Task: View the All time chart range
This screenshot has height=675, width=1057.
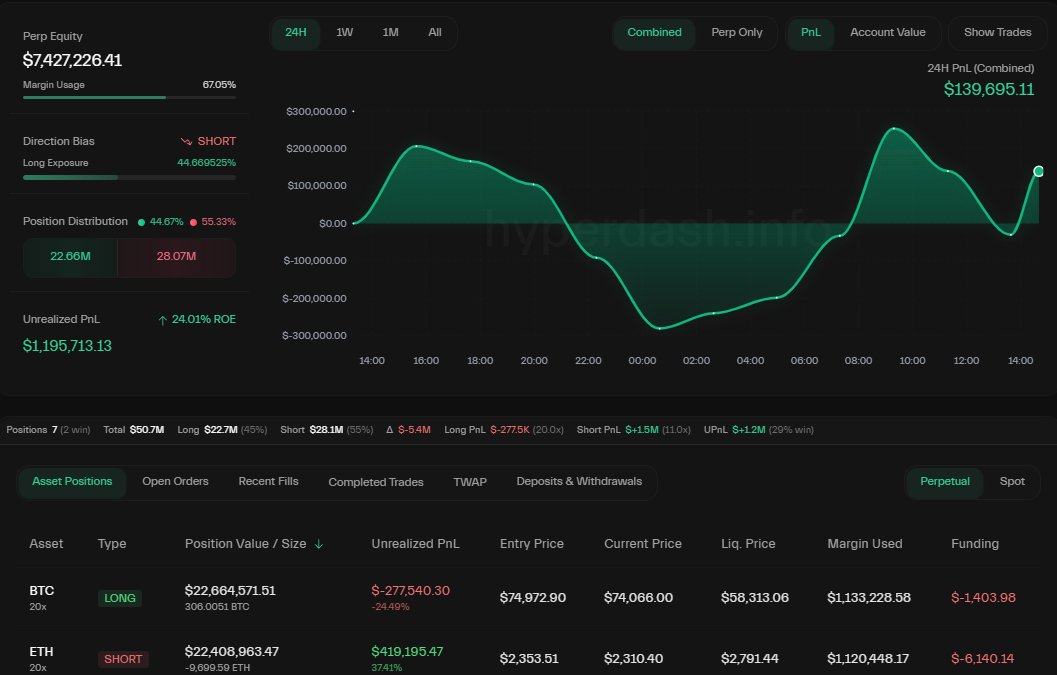Action: [434, 32]
